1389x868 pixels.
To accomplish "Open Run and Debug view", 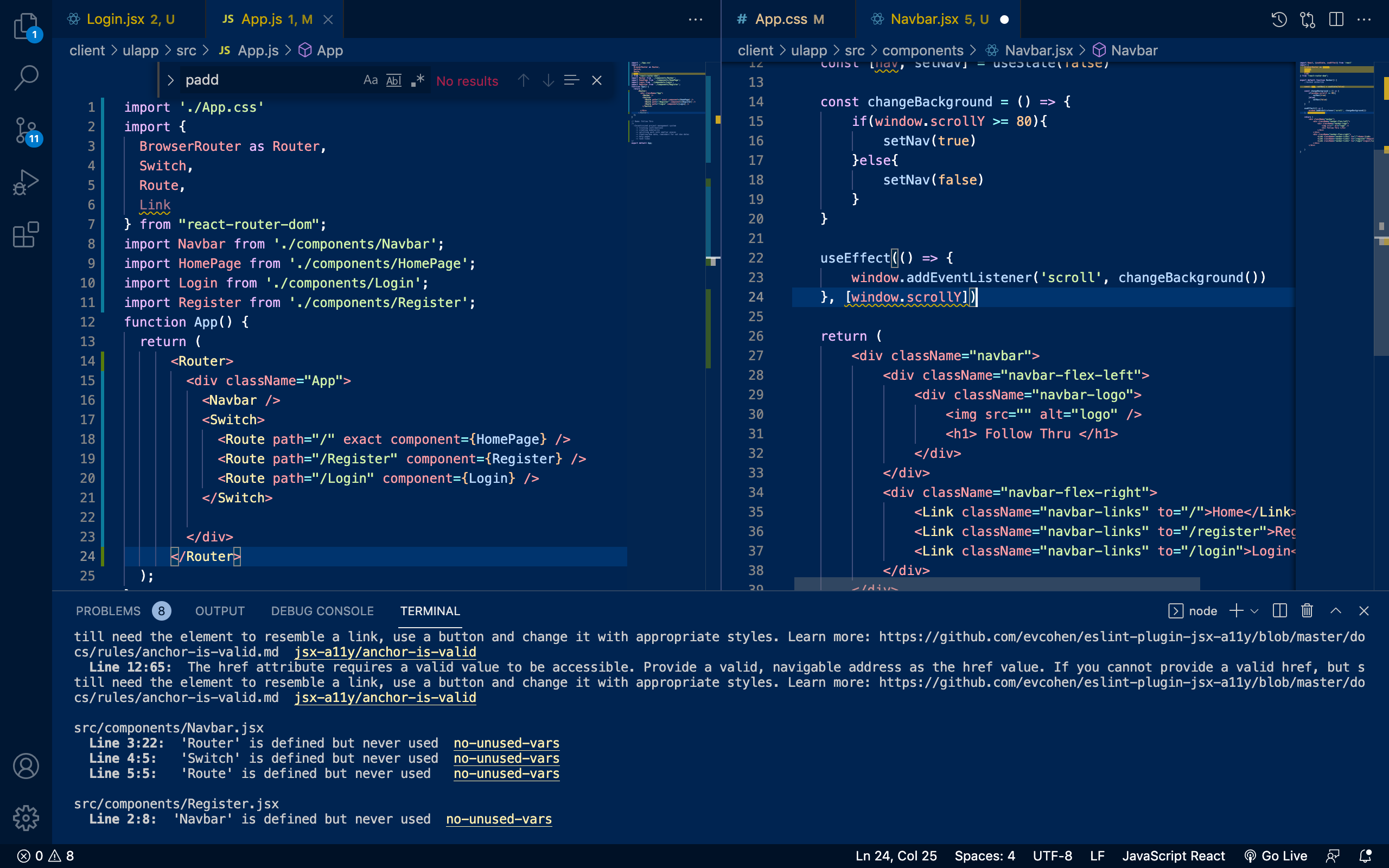I will click(26, 183).
